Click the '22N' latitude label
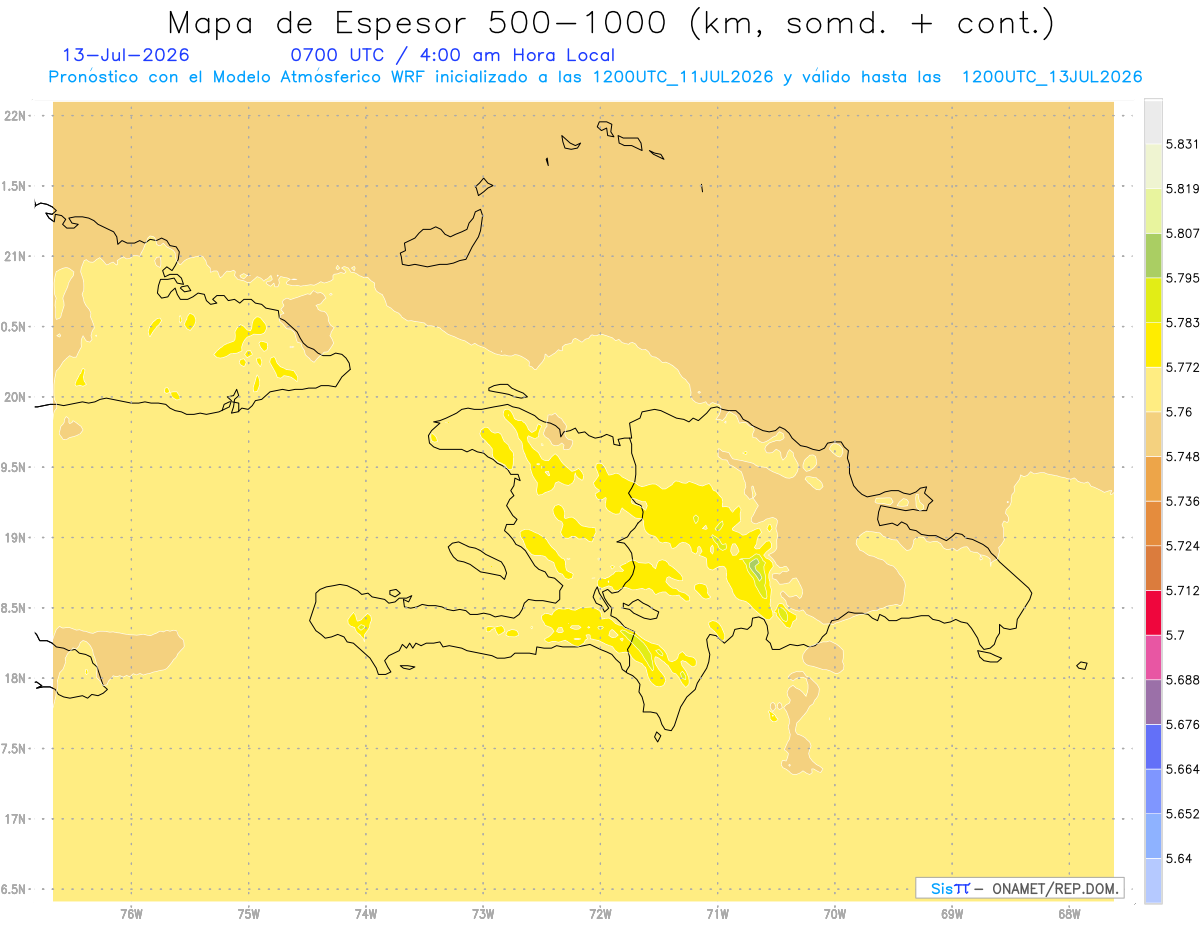The height and width of the screenshot is (927, 1200). click(17, 116)
